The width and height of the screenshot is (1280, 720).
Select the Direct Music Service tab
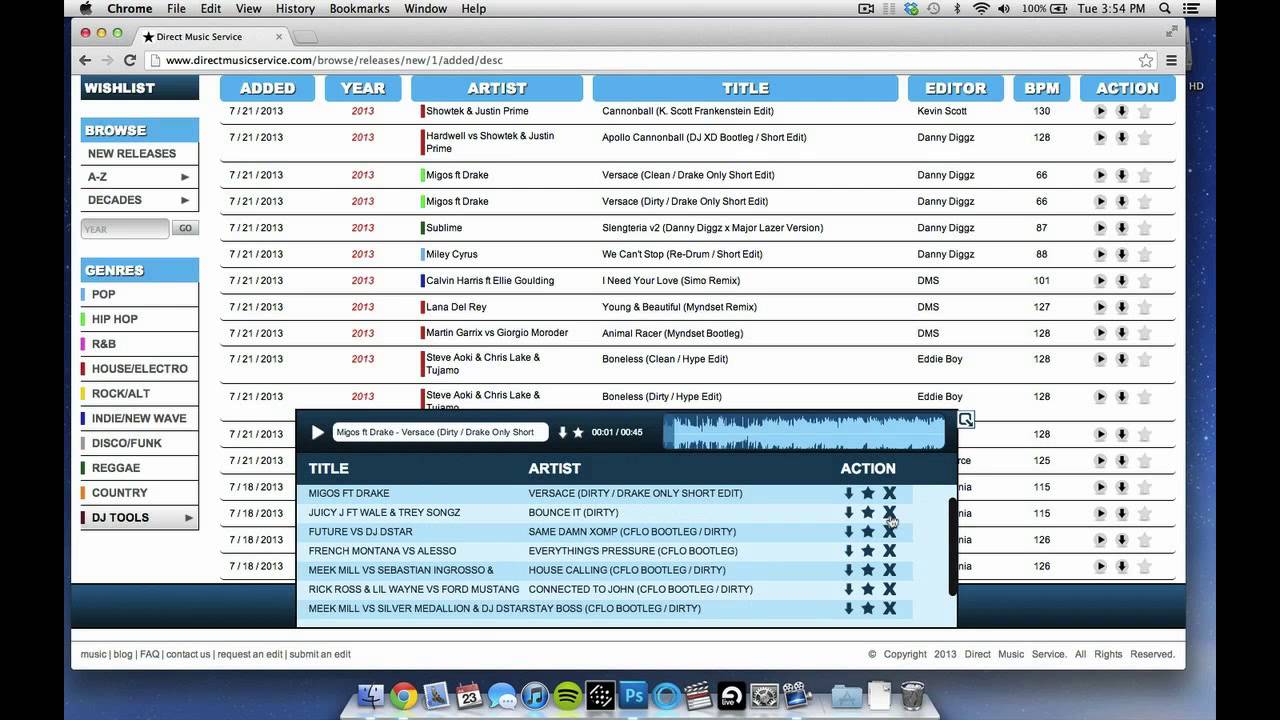(x=210, y=37)
